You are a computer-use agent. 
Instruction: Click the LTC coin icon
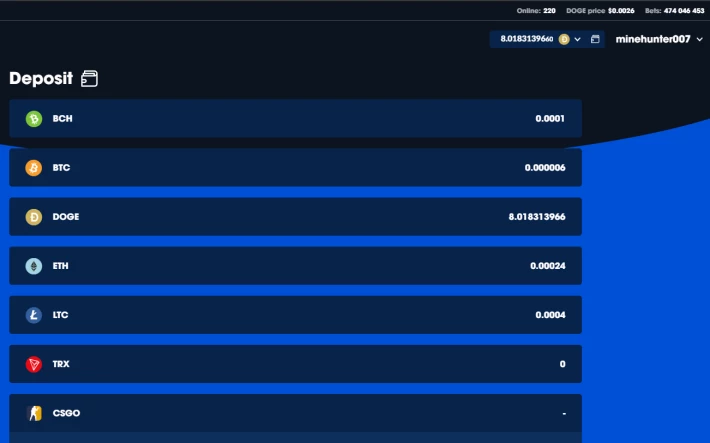(34, 315)
